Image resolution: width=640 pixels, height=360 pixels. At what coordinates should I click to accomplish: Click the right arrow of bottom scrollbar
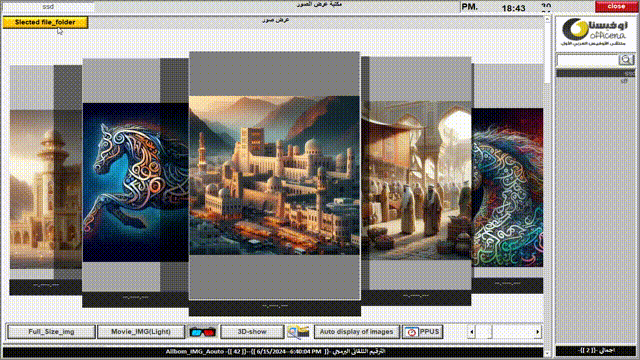pos(538,332)
